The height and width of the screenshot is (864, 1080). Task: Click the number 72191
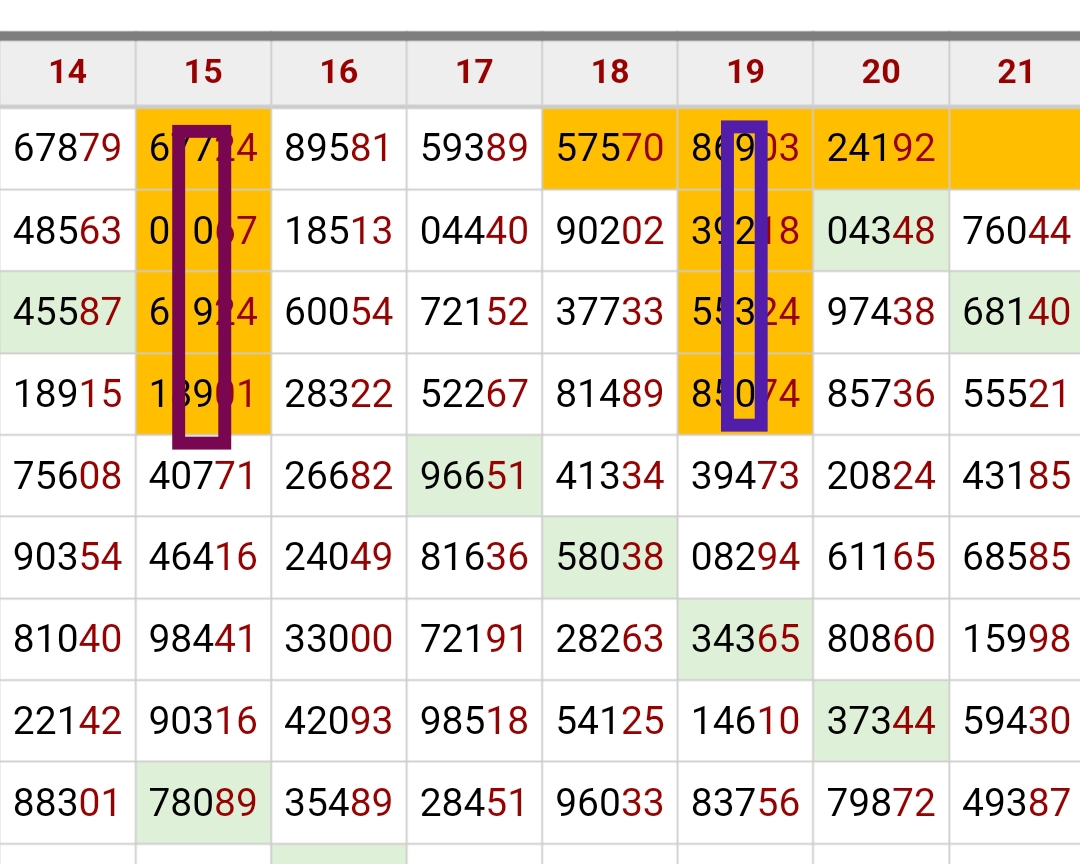tap(475, 639)
